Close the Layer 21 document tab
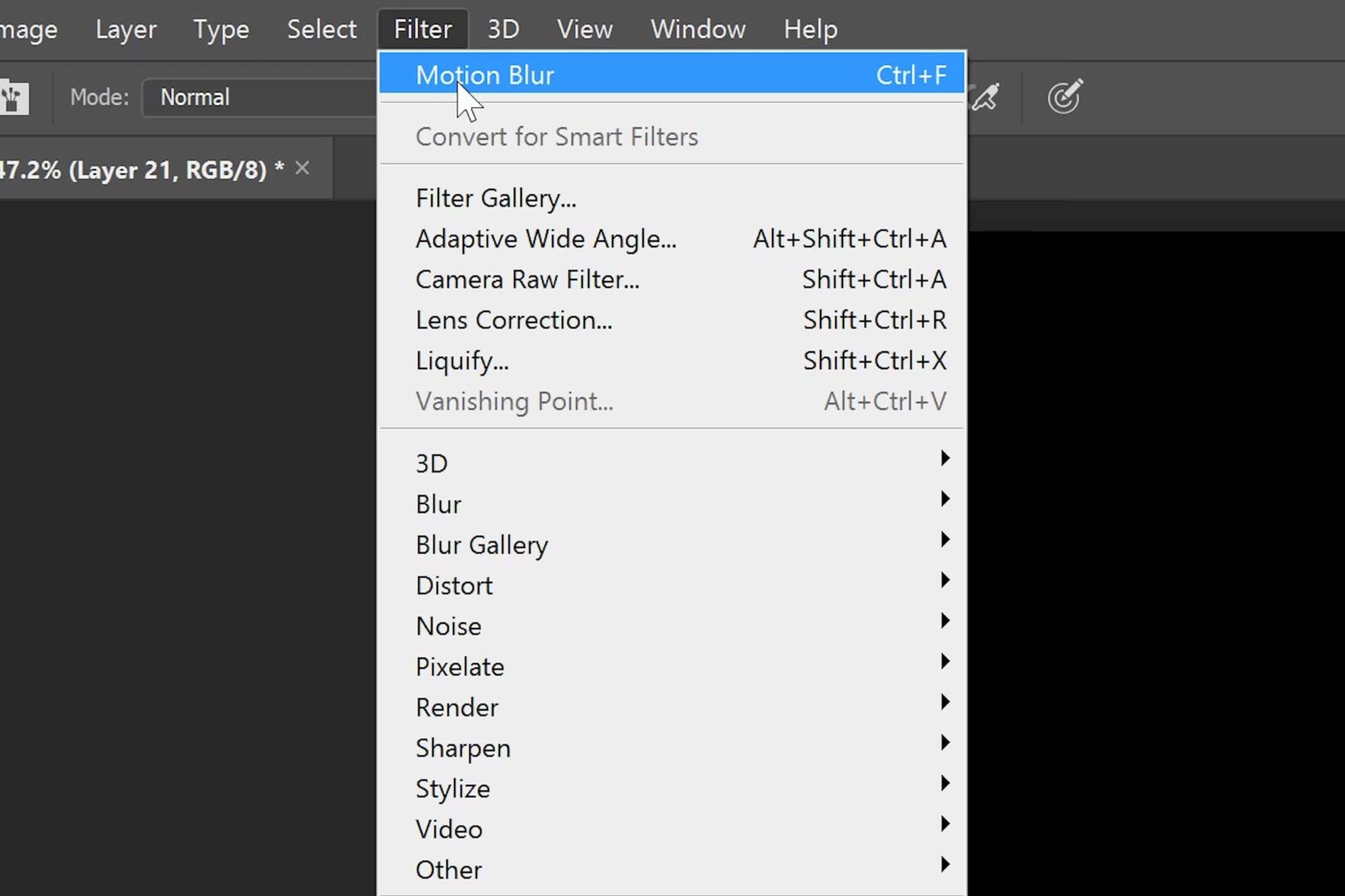This screenshot has width=1345, height=896. point(301,168)
